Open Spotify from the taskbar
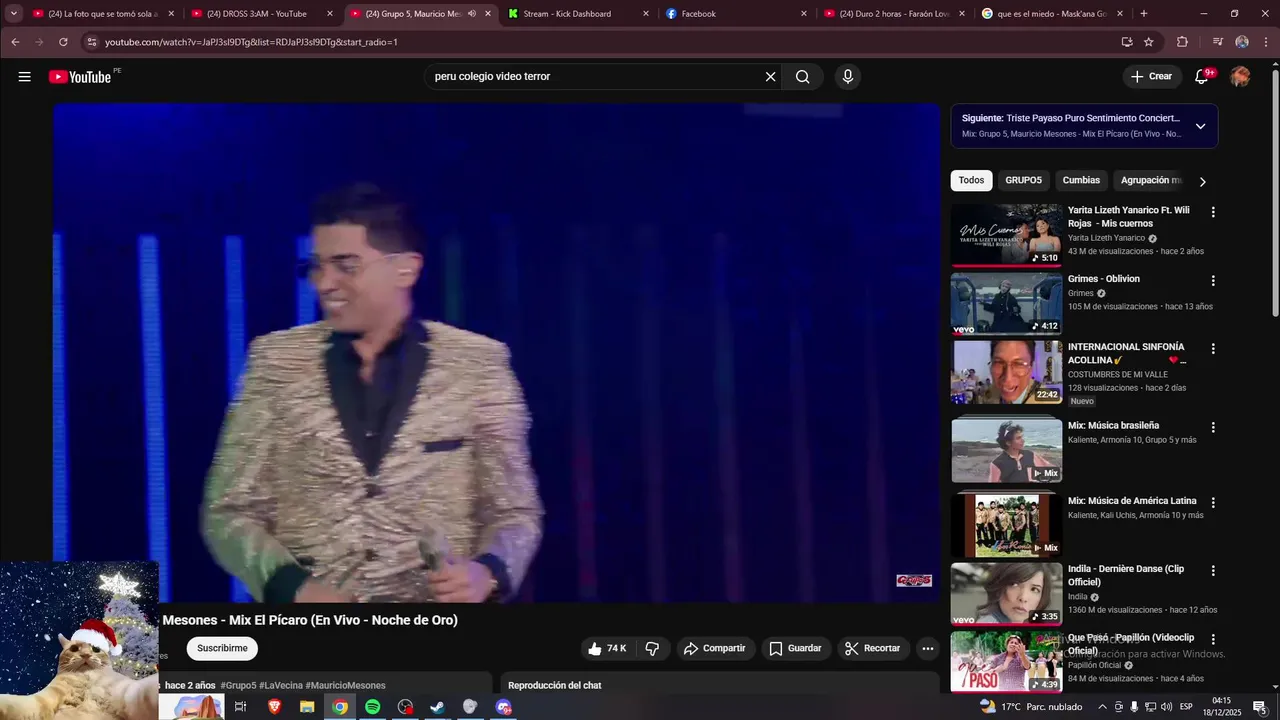Image resolution: width=1280 pixels, height=720 pixels. pos(372,707)
